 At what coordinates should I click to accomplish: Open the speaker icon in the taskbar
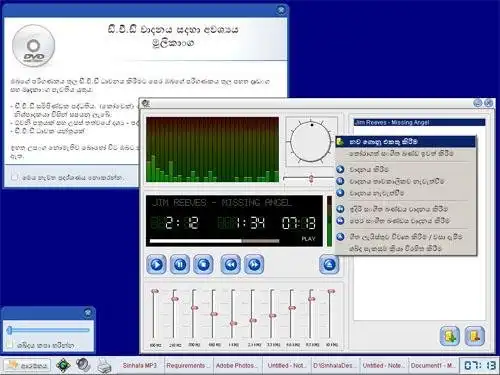[x=83, y=365]
